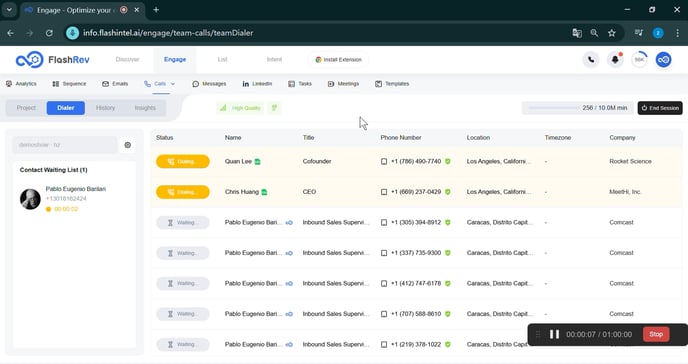Click the sheet icon beside Quan Lee

click(258, 161)
